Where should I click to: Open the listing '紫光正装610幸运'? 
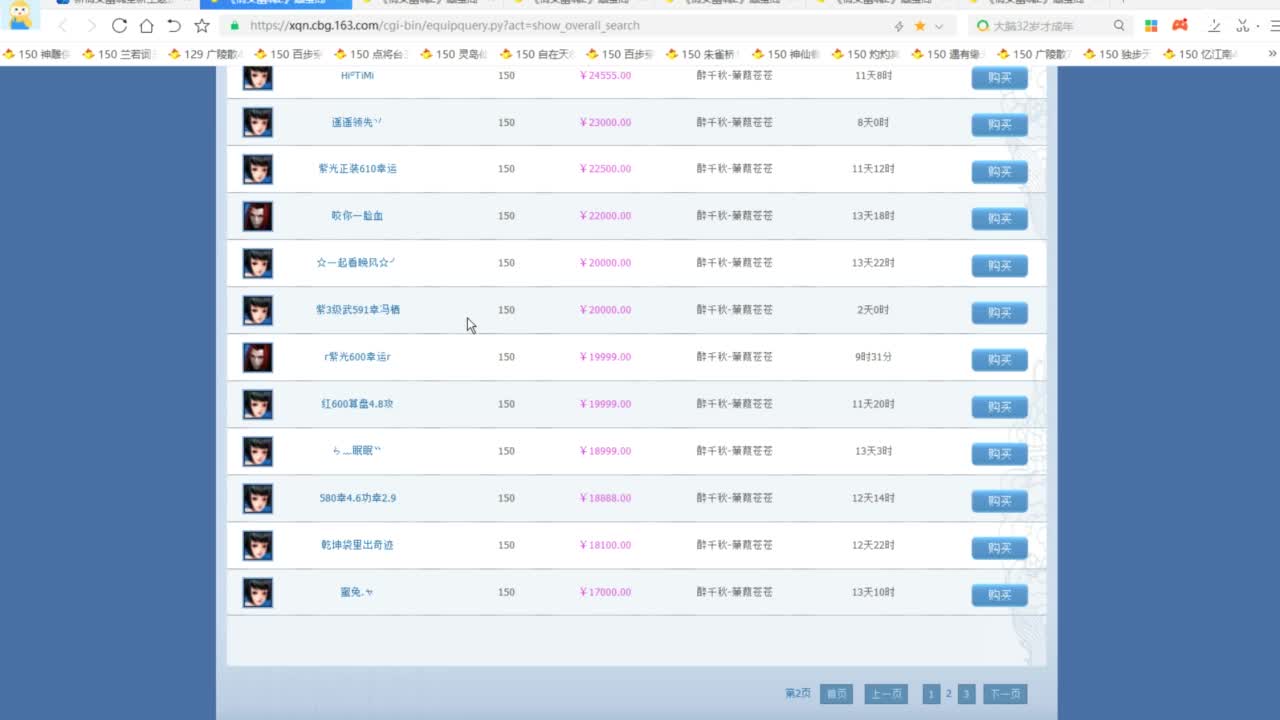[357, 169]
